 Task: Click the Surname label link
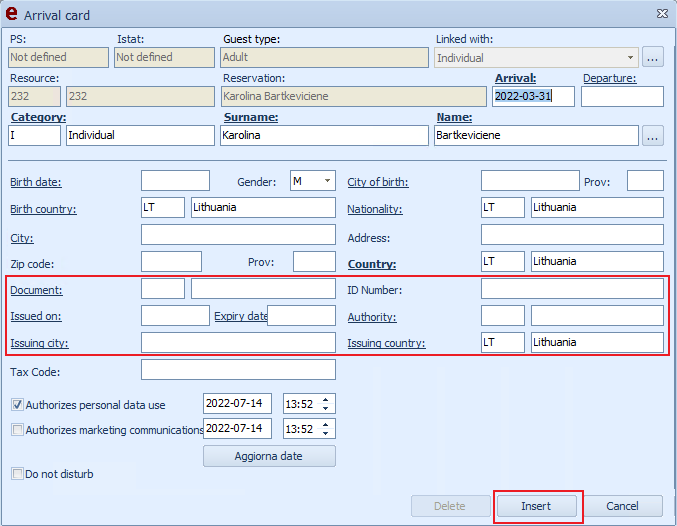[251, 117]
